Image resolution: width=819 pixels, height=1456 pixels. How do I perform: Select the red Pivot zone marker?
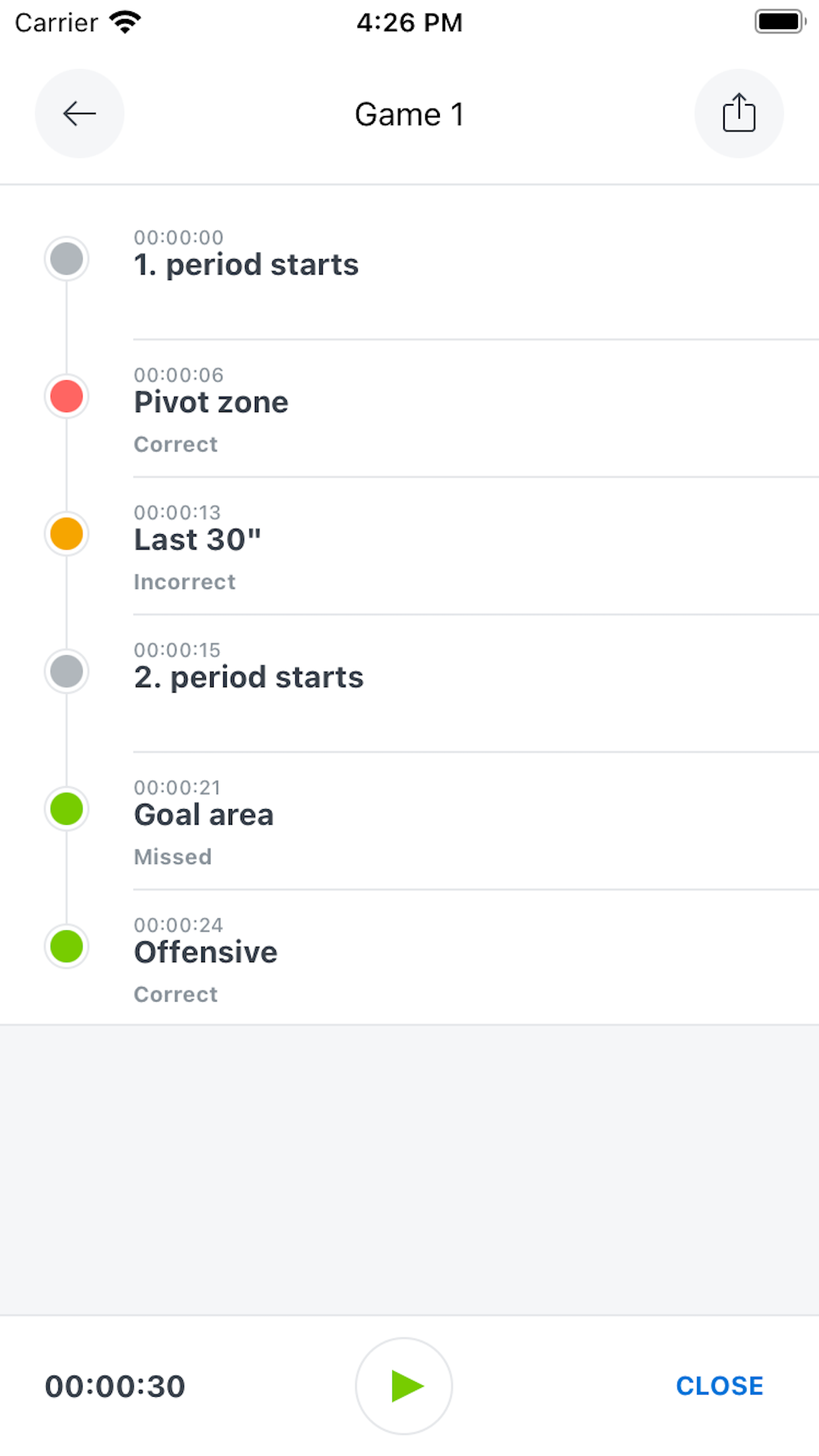[67, 396]
